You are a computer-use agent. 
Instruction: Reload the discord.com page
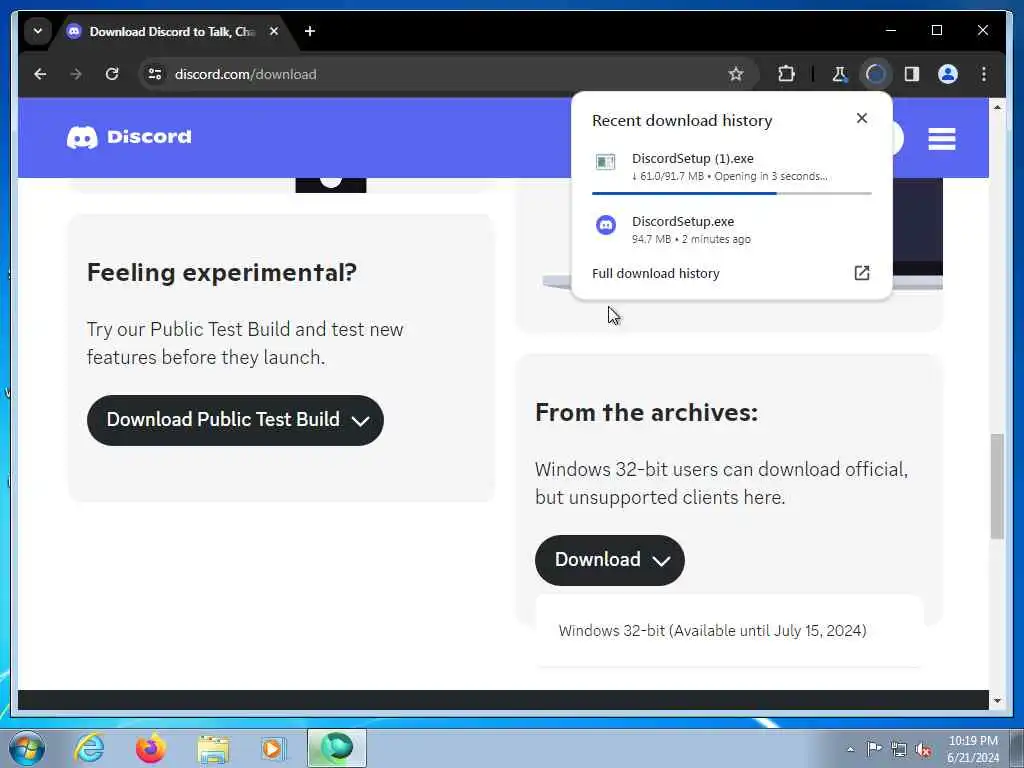(x=112, y=74)
